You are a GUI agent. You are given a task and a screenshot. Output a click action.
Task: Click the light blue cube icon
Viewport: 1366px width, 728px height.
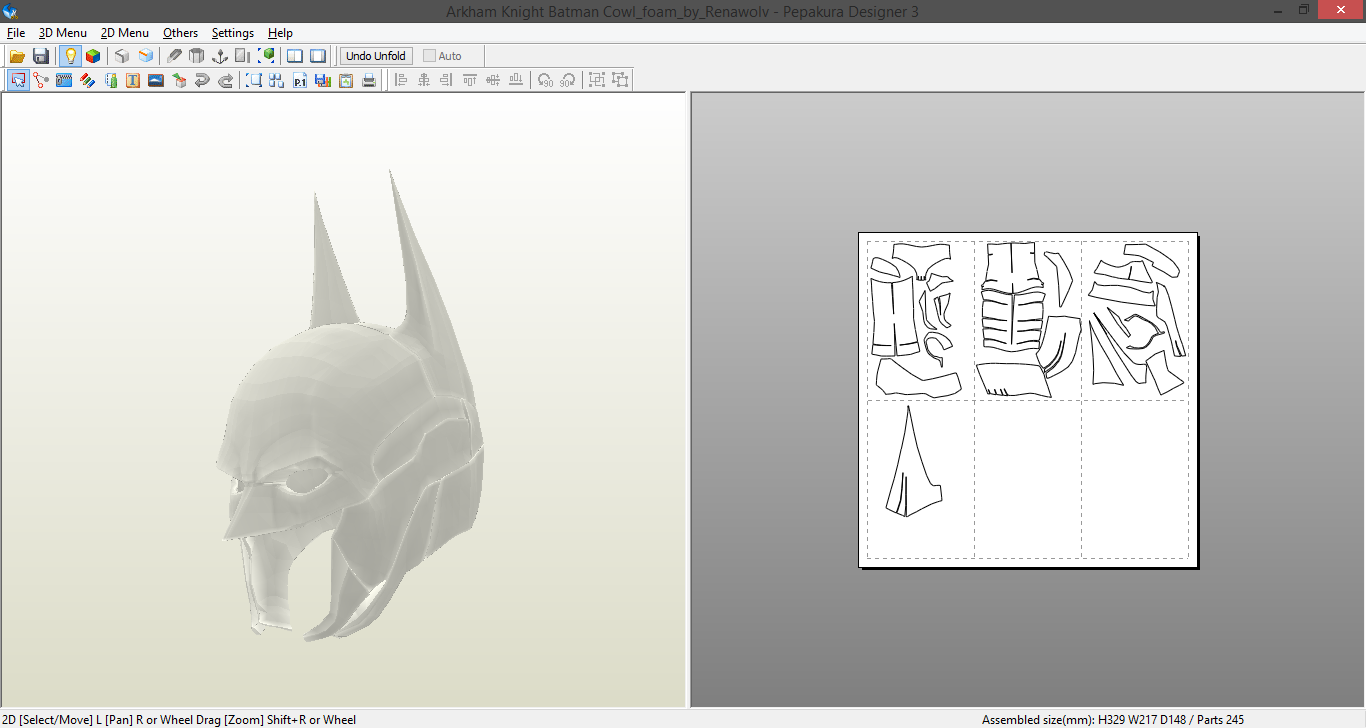(x=146, y=56)
